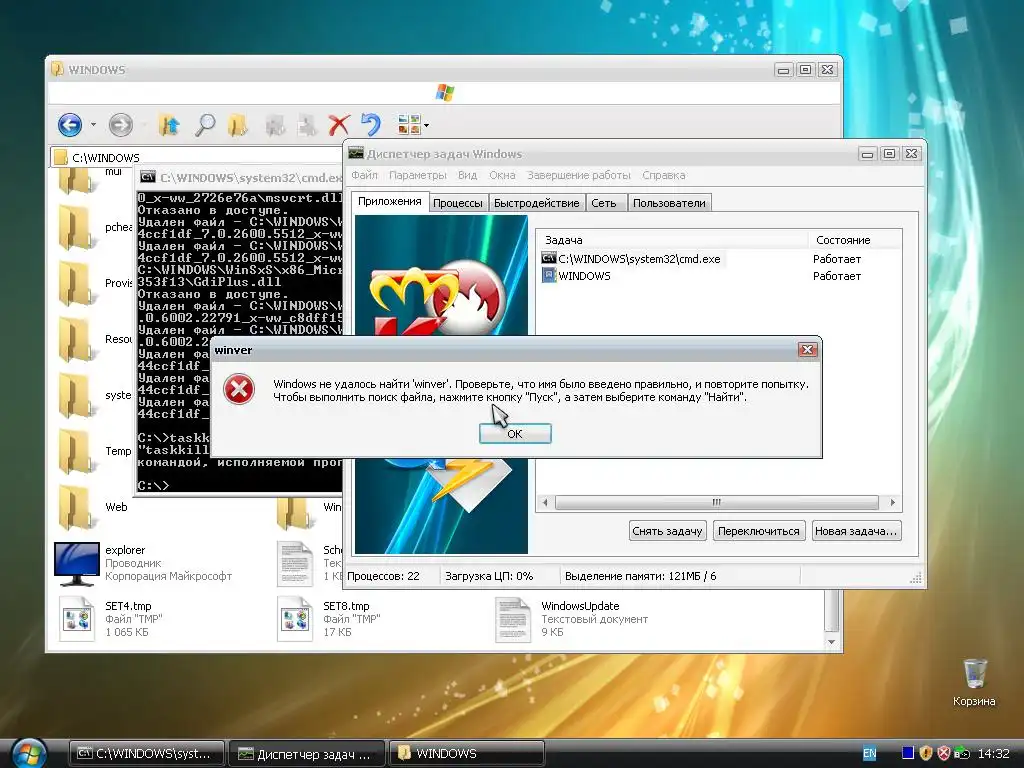Click the EN language indicator in the tray
The height and width of the screenshot is (768, 1024).
(x=869, y=754)
